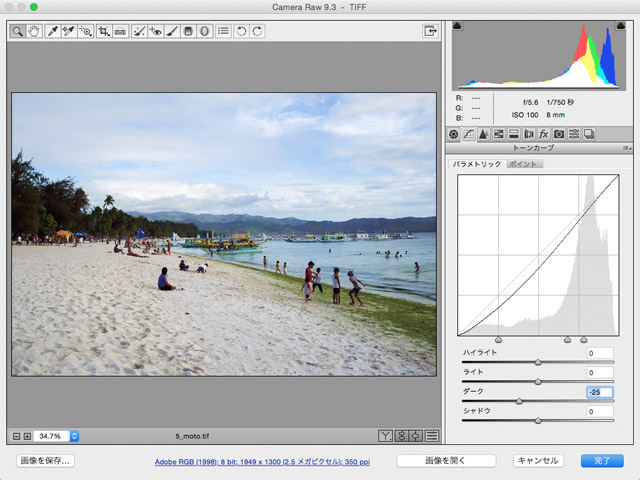The image size is (640, 480).
Task: Open the Effects (fx) panel
Action: [543, 133]
